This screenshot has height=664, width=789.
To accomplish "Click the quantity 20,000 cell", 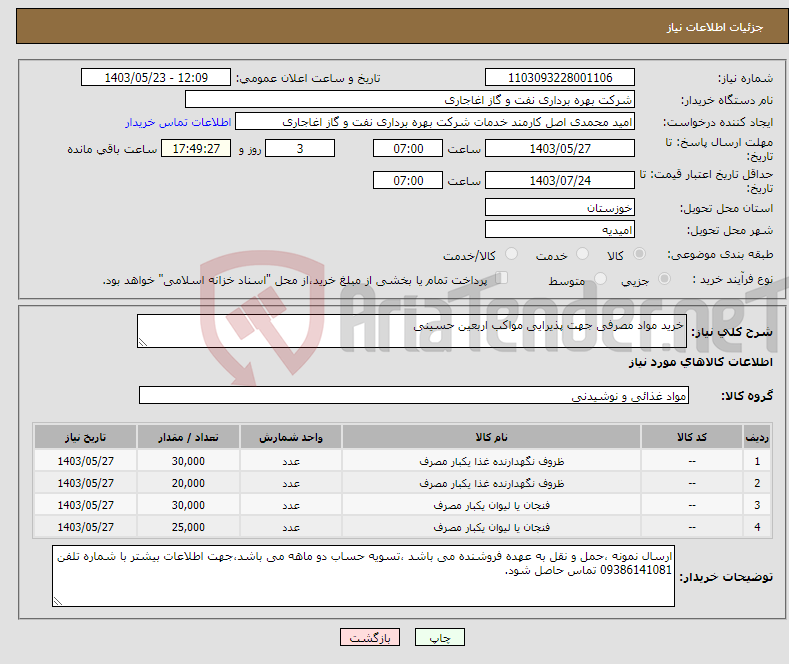I will pyautogui.click(x=188, y=483).
